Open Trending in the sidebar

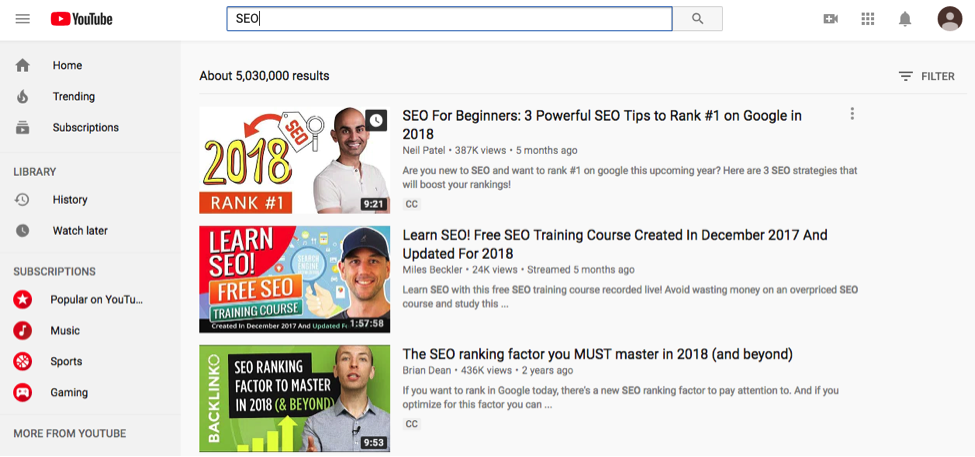pyautogui.click(x=90, y=96)
